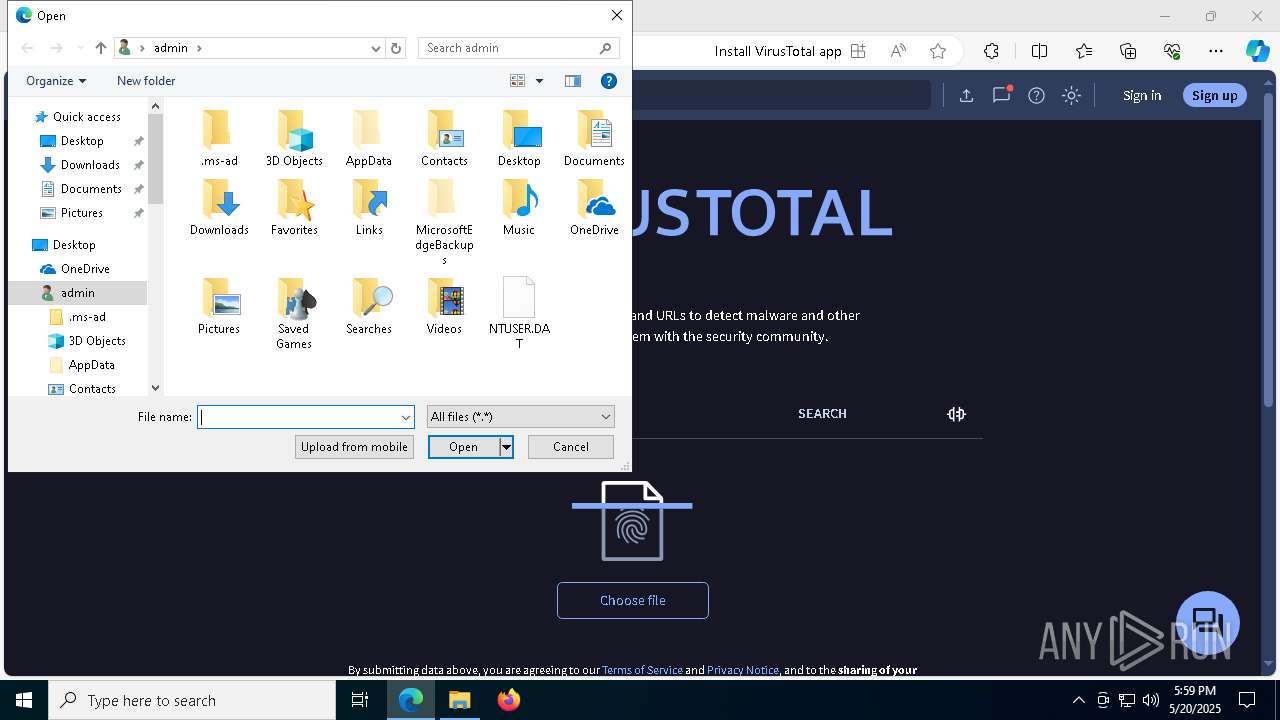This screenshot has height=720, width=1280.
Task: Open the Recent locations dropdown arrow
Action: [x=80, y=48]
